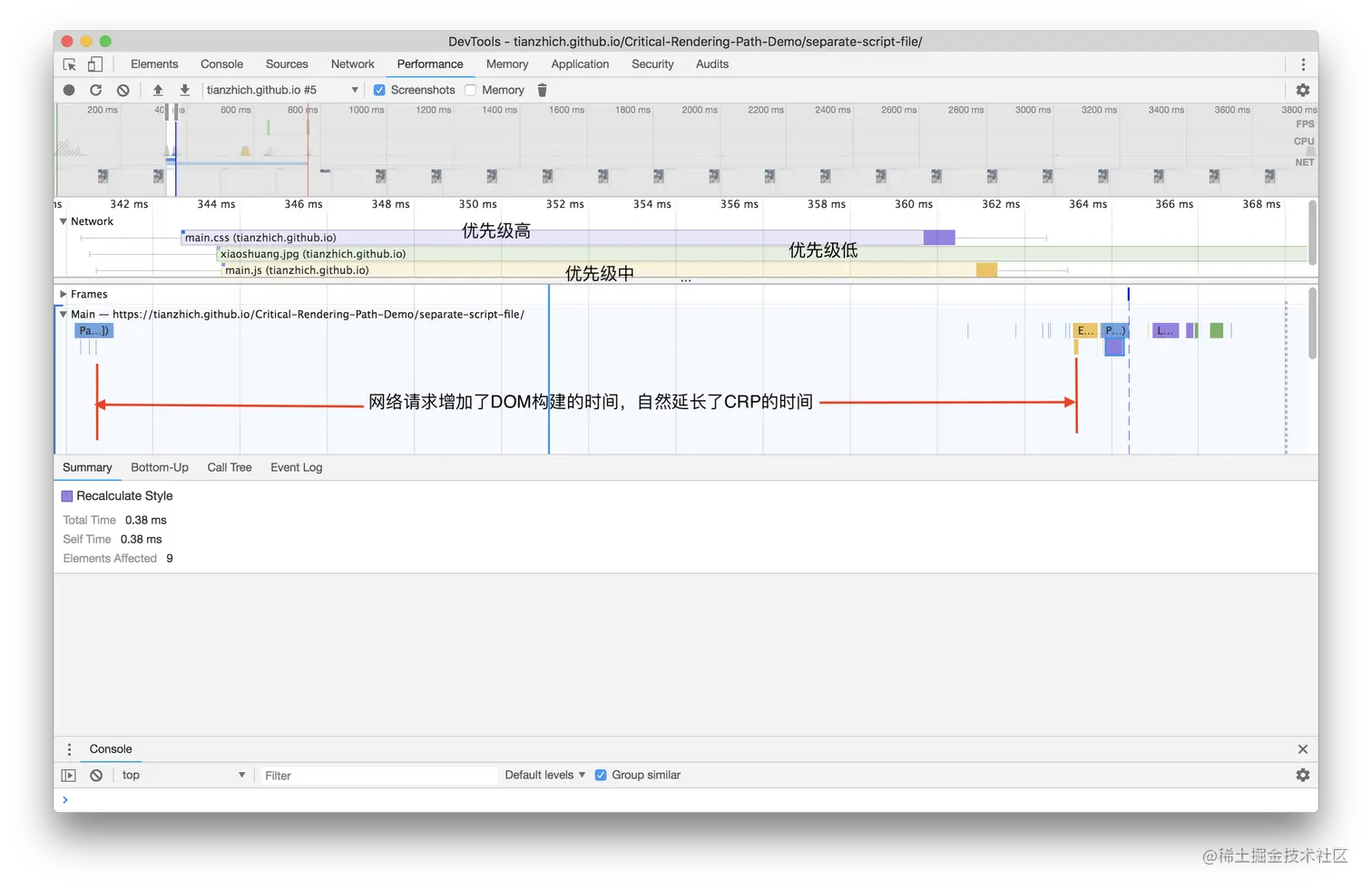Click the 350 ms ruler mark

[477, 204]
